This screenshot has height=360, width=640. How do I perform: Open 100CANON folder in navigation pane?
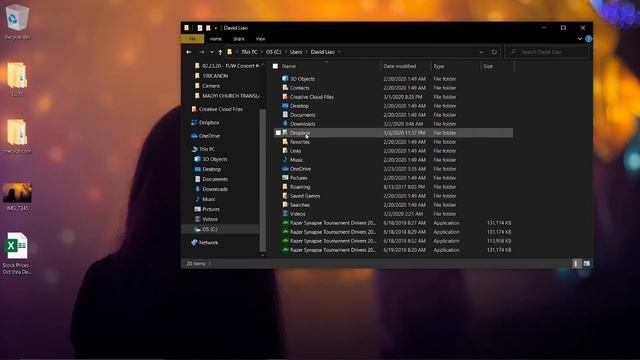pos(215,76)
